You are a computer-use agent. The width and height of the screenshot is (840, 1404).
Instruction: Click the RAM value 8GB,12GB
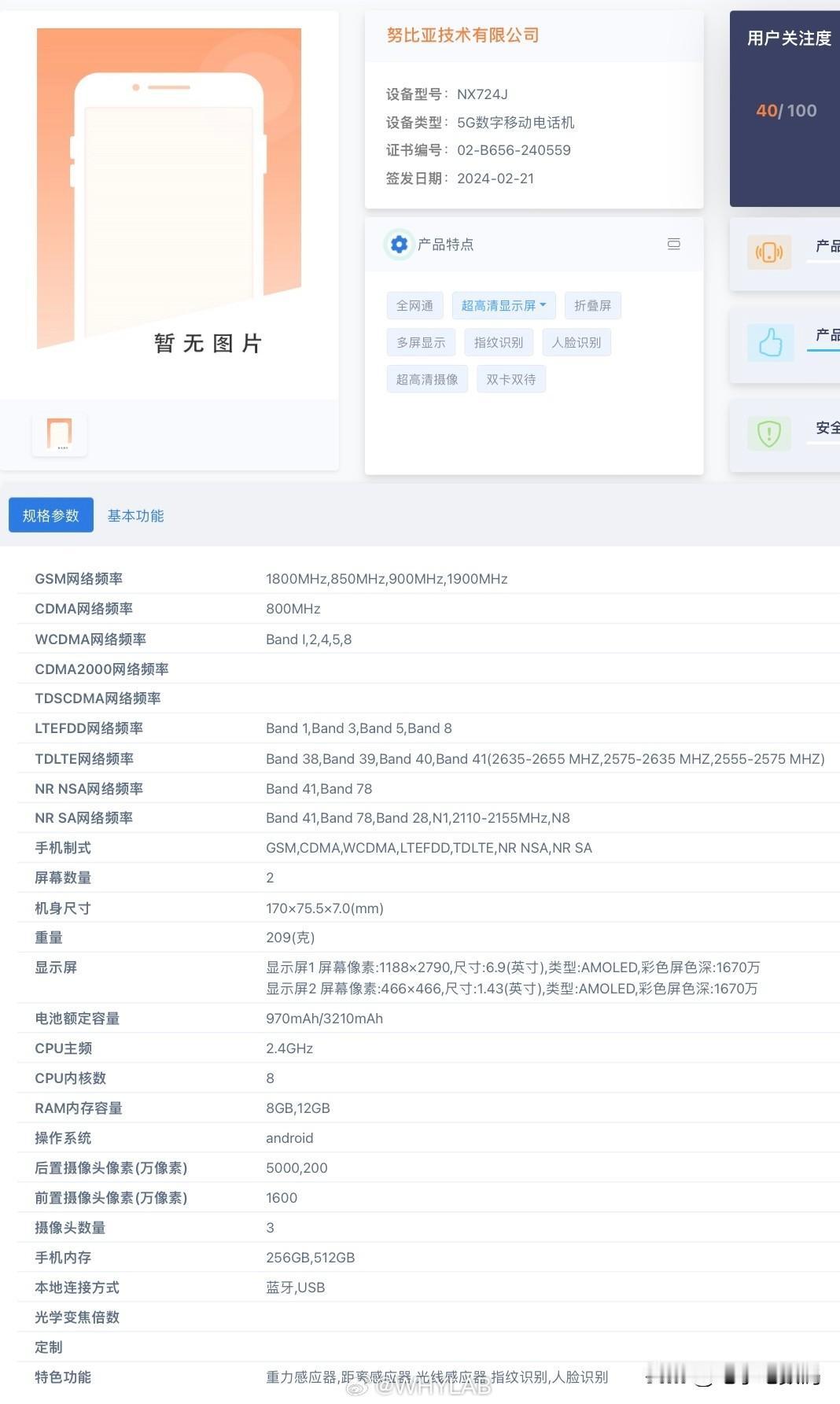[x=298, y=1108]
